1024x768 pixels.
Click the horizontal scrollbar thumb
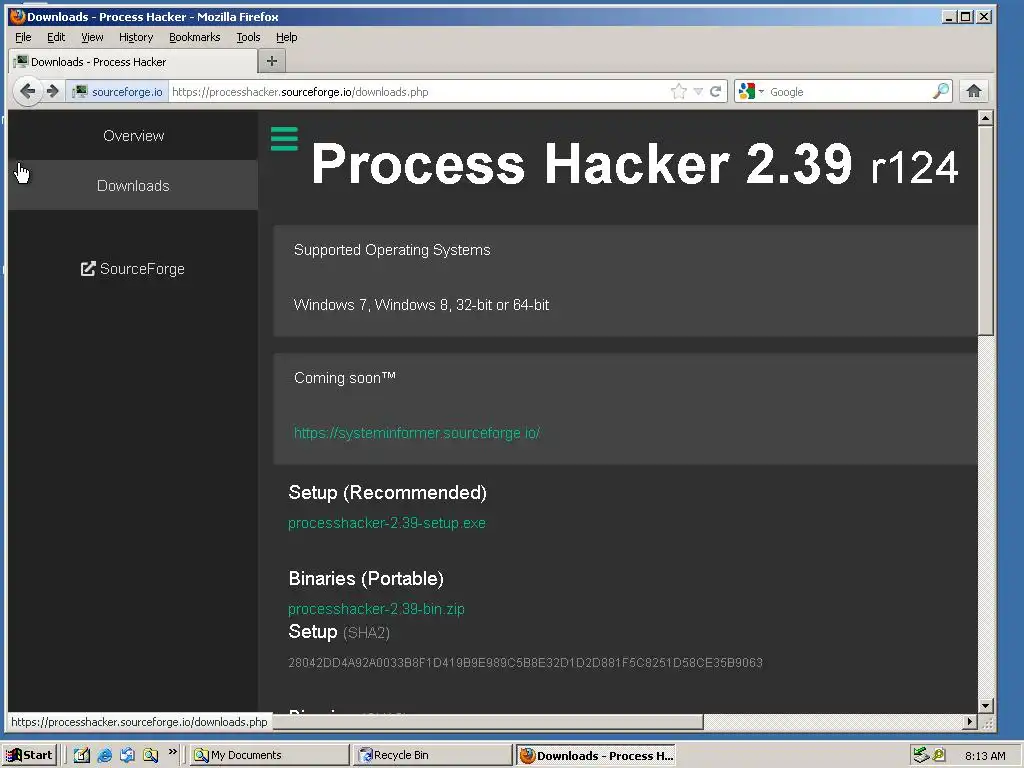pyautogui.click(x=487, y=722)
